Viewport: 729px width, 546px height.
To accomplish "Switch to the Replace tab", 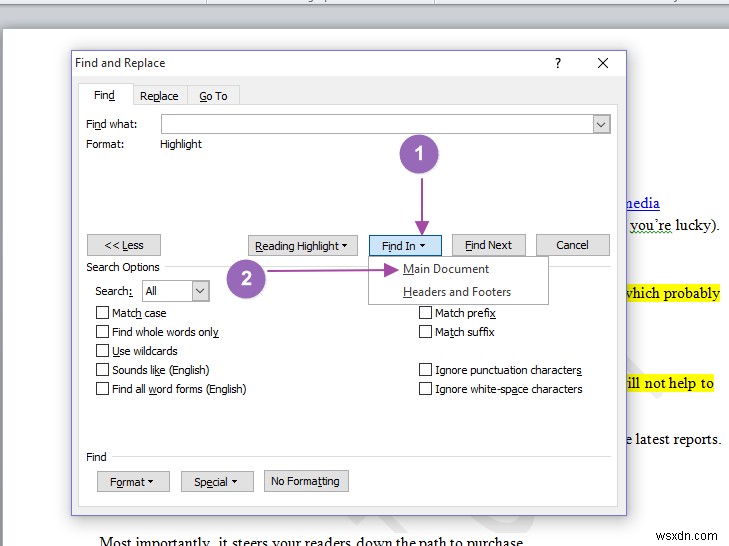I will pos(159,96).
